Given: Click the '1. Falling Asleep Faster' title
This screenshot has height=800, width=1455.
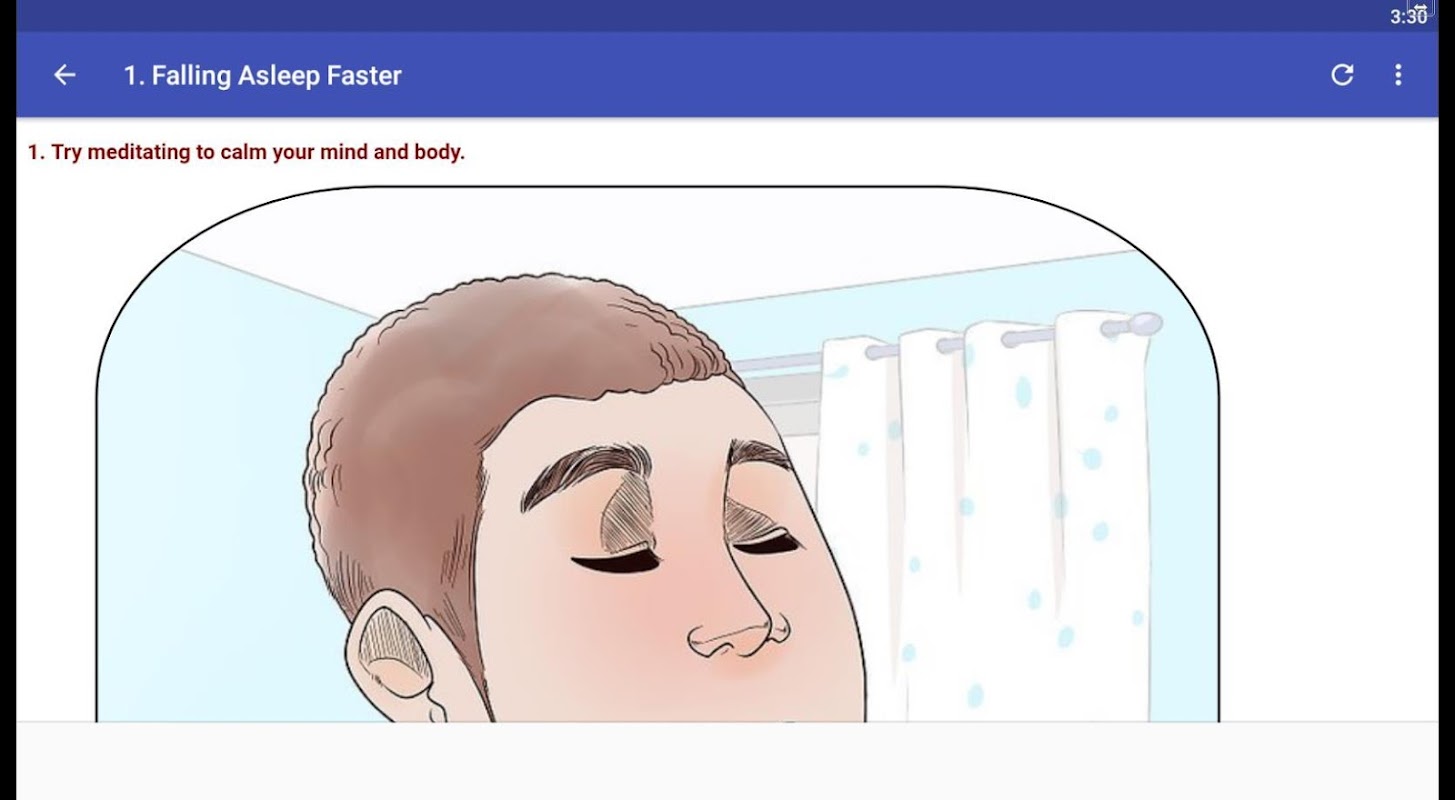Looking at the screenshot, I should 262,75.
